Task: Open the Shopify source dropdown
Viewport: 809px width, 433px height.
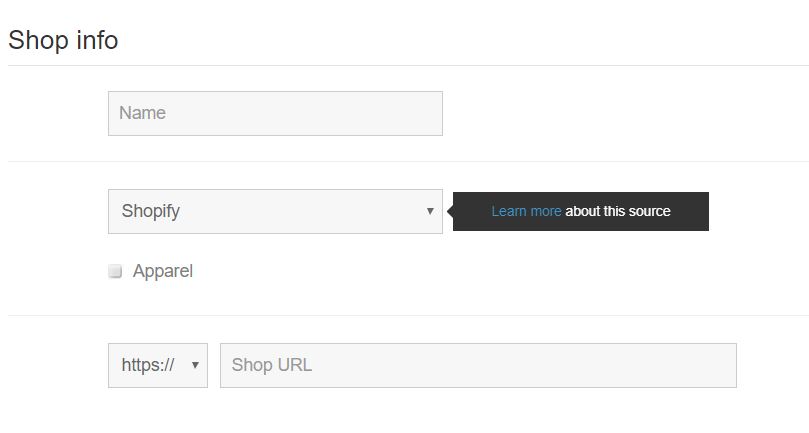Action: [275, 211]
